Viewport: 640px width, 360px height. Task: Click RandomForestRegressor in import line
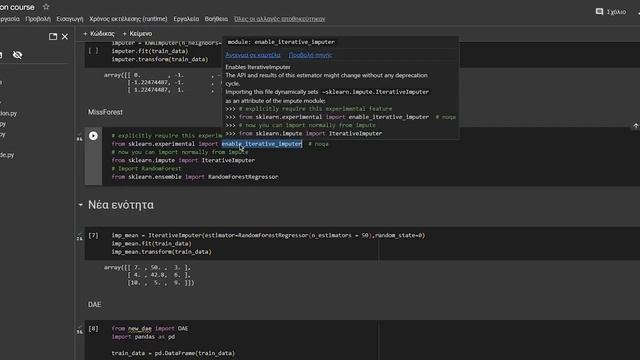243,177
